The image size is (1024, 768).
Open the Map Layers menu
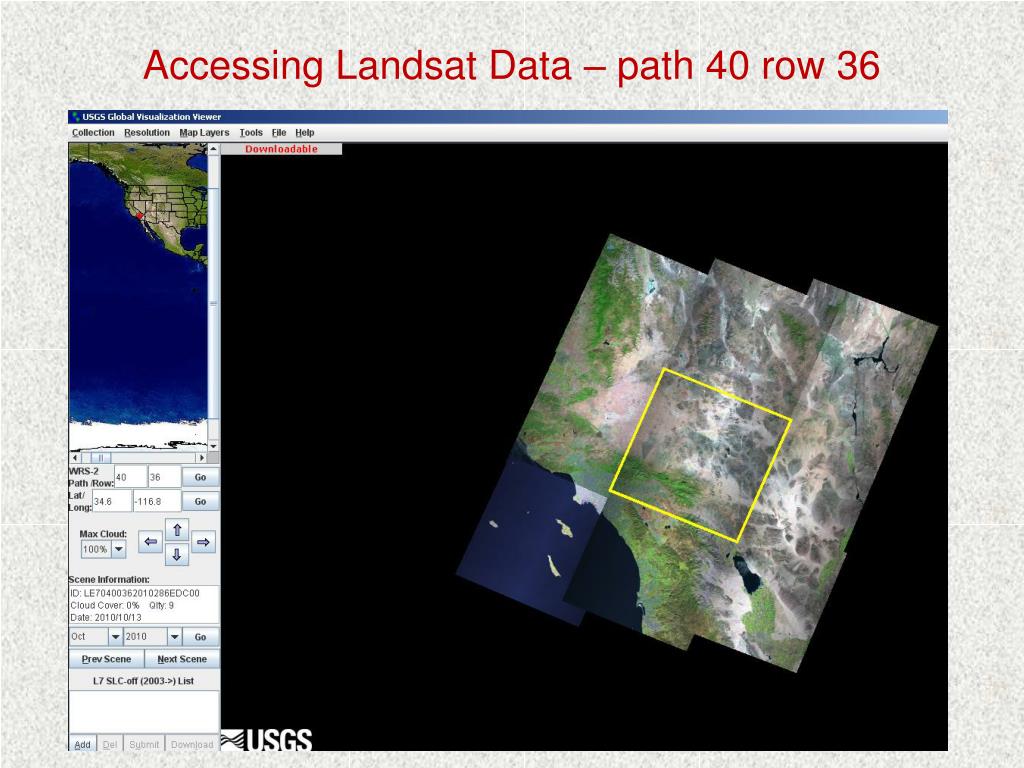(x=204, y=133)
